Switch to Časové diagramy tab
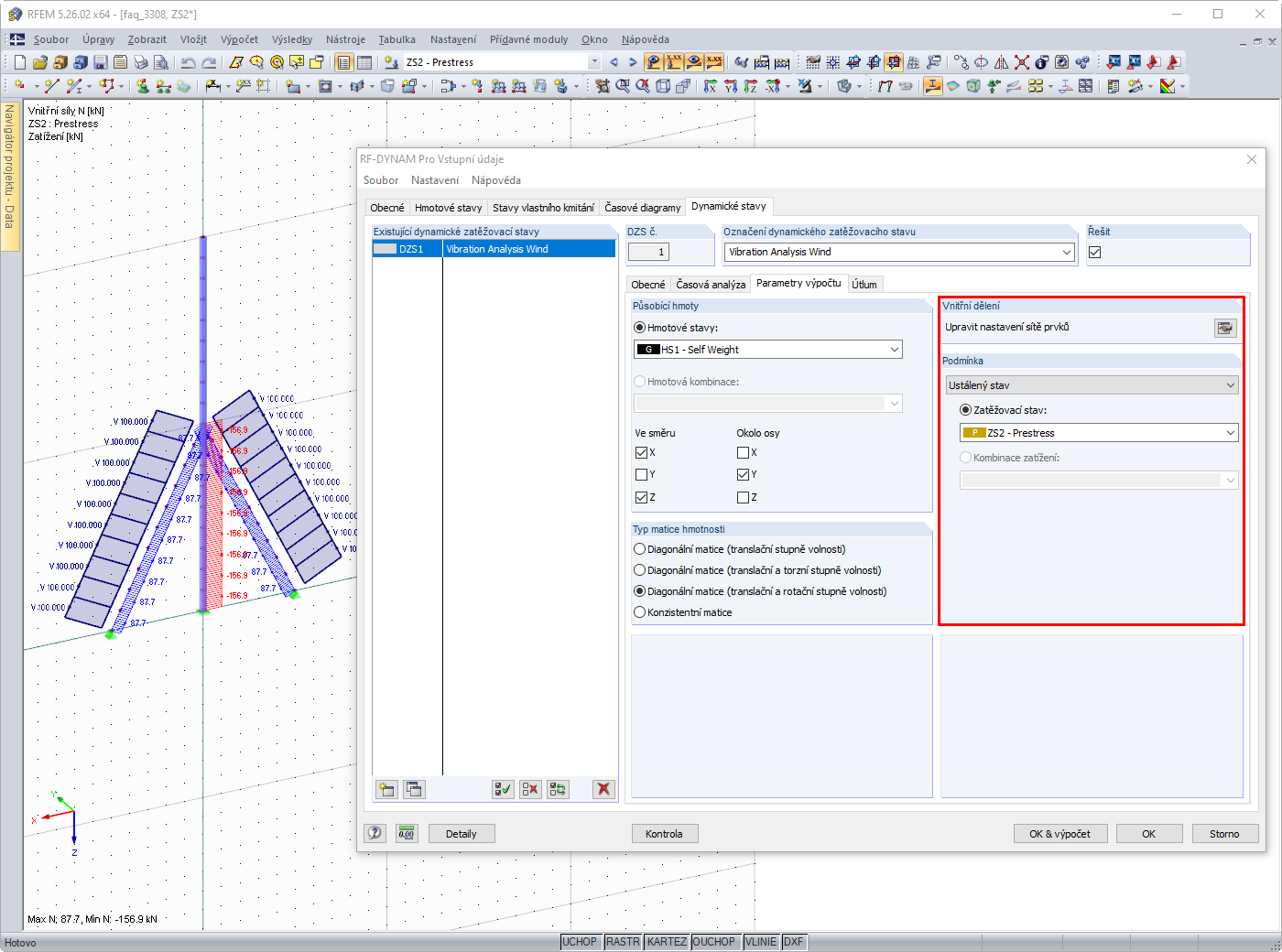Image resolution: width=1282 pixels, height=952 pixels. [x=642, y=208]
